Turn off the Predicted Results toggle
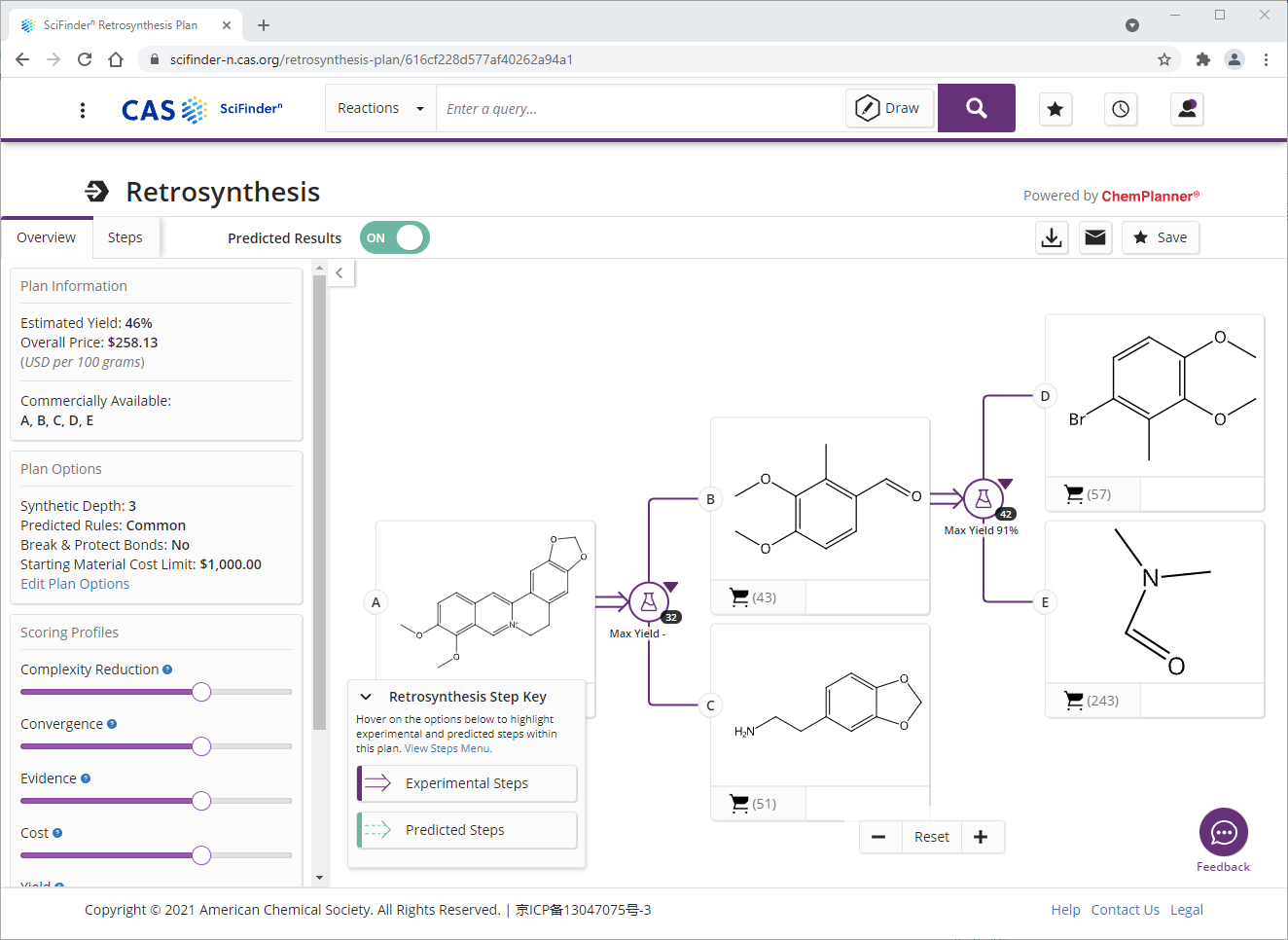 (394, 236)
